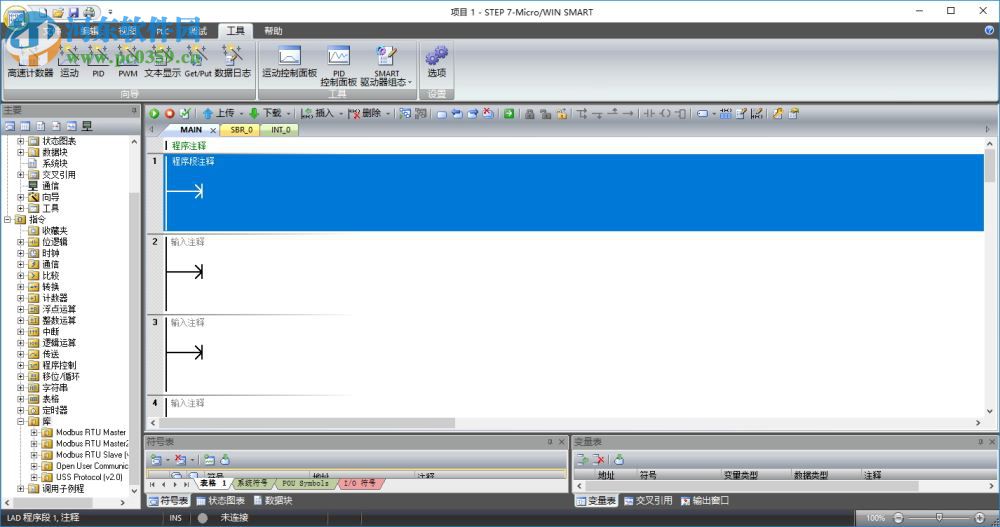1000x527 pixels.
Task: Open 选项 settings gear icon
Action: point(437,56)
